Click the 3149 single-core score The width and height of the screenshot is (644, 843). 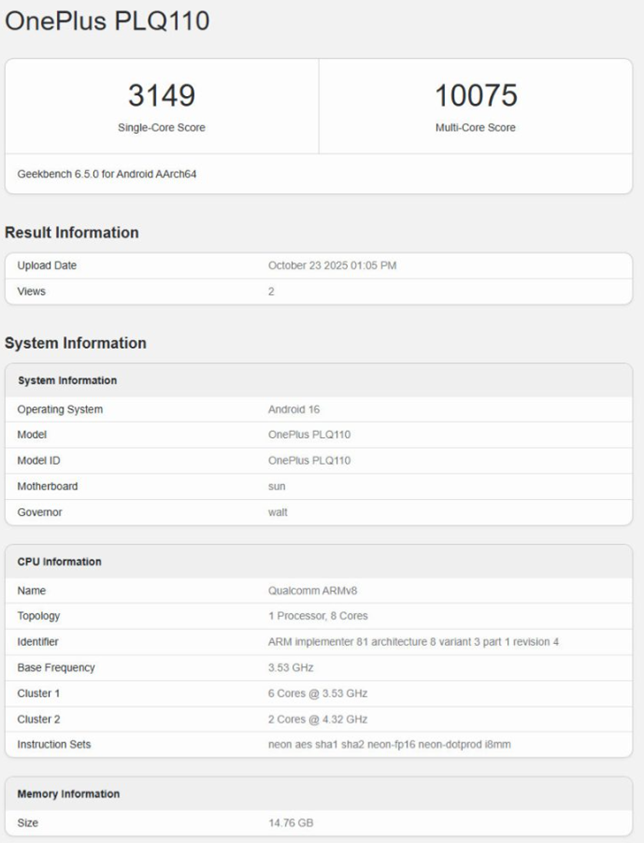coord(161,96)
